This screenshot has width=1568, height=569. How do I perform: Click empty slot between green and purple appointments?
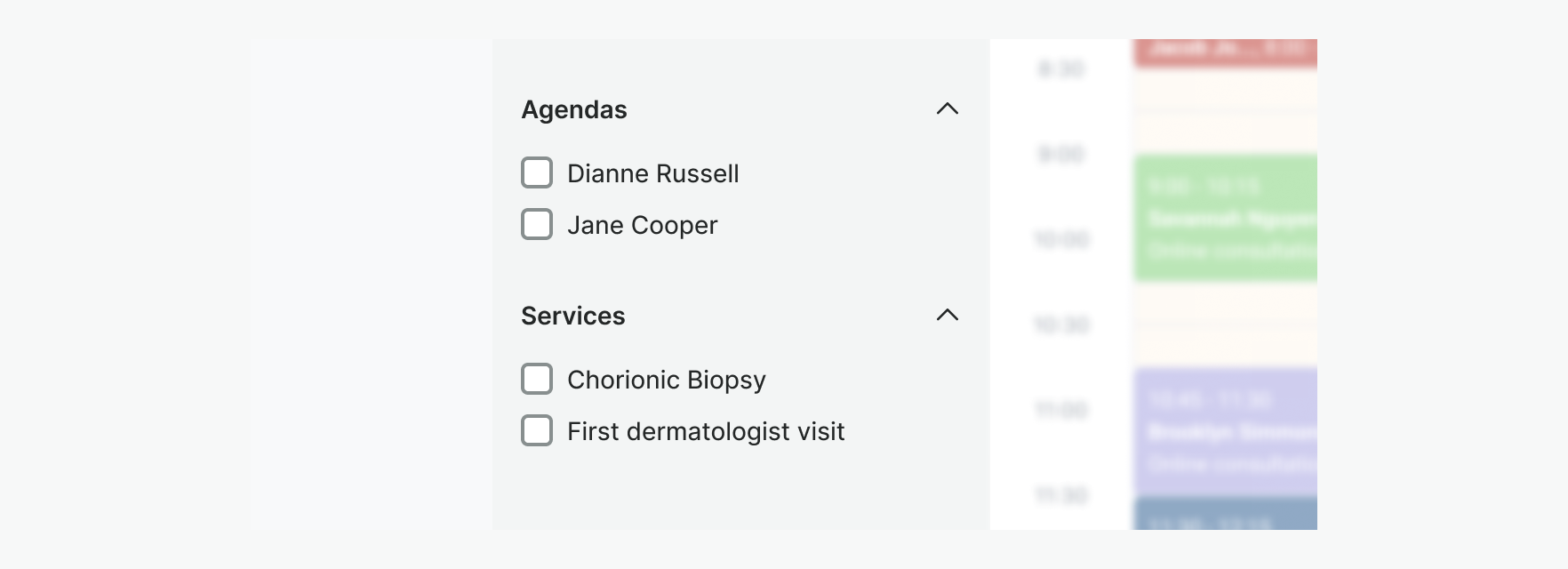click(x=1225, y=325)
